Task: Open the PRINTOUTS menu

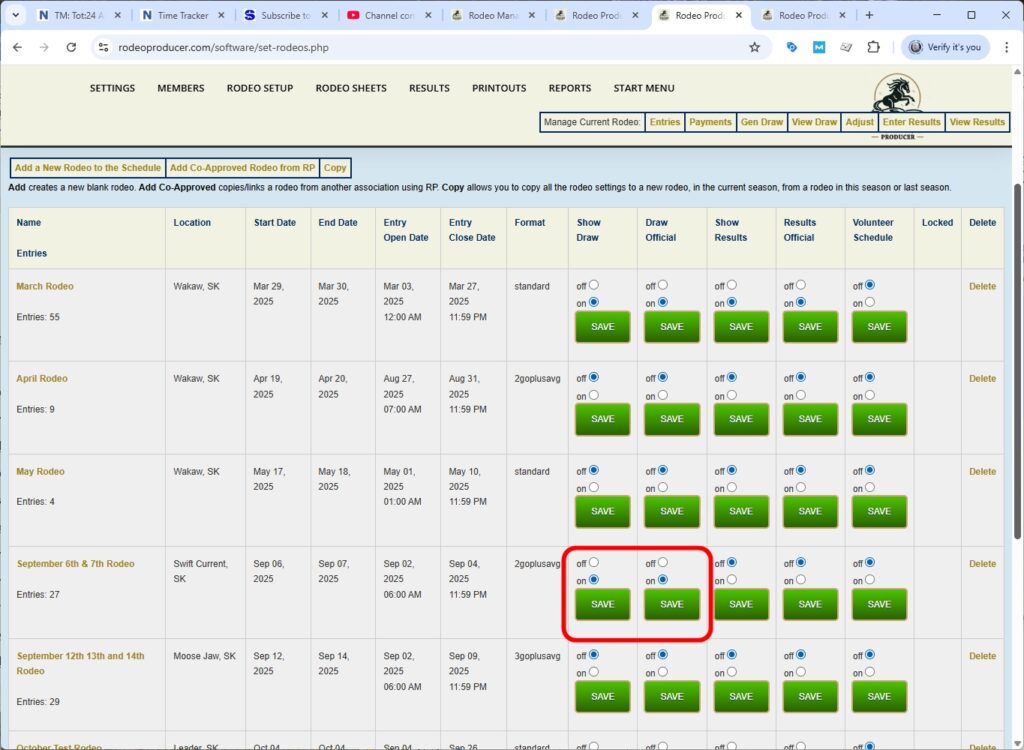Action: (x=499, y=88)
